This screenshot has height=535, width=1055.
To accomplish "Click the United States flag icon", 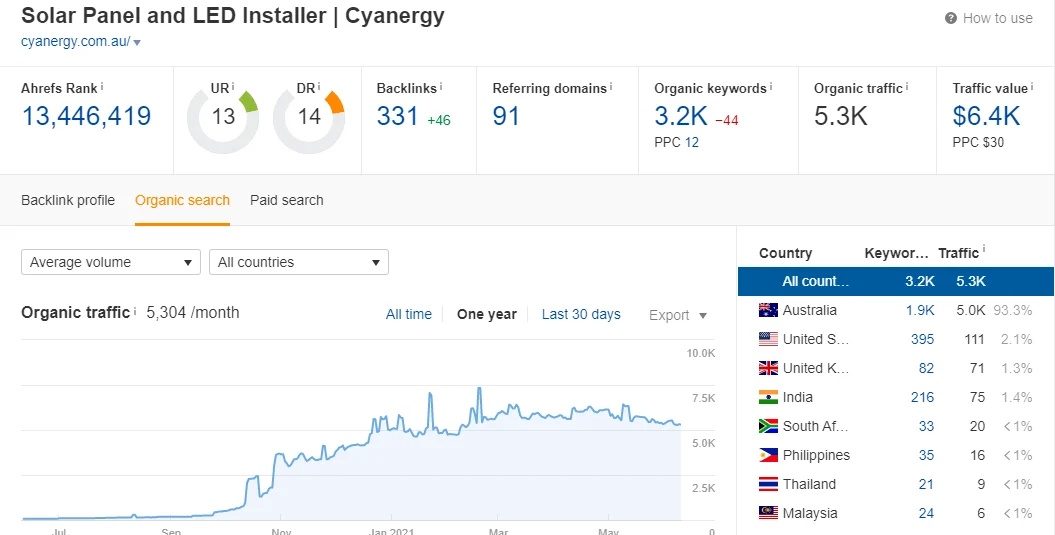I will (768, 339).
